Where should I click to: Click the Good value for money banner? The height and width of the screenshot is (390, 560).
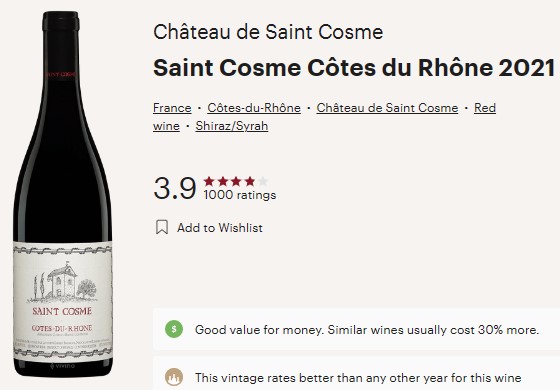pyautogui.click(x=356, y=329)
